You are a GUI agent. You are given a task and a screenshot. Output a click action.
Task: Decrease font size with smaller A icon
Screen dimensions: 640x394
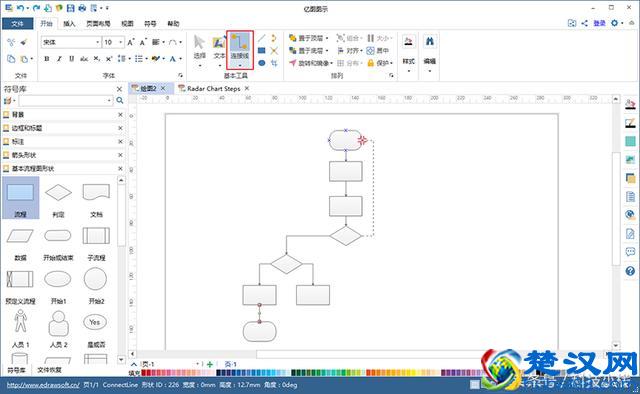coord(143,42)
